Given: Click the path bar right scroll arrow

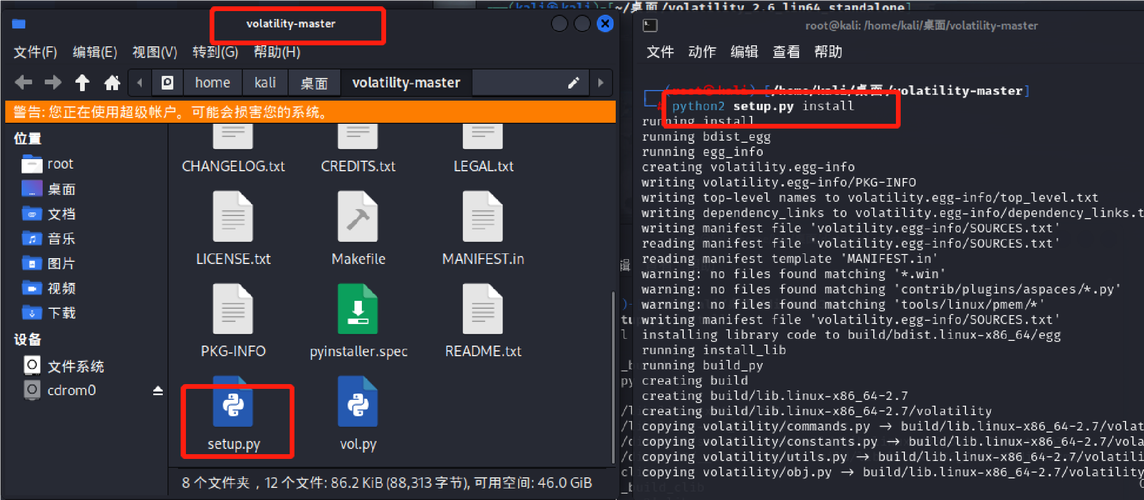Looking at the screenshot, I should (x=600, y=82).
